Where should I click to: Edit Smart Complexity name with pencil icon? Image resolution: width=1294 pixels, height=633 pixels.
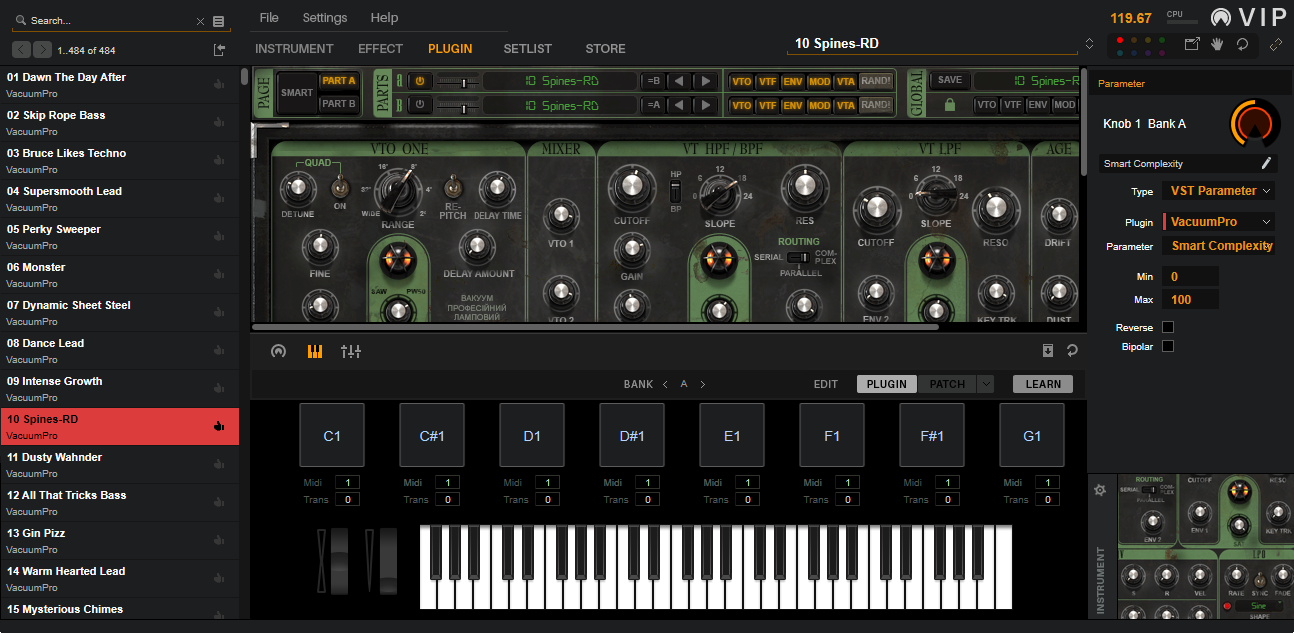point(1266,163)
